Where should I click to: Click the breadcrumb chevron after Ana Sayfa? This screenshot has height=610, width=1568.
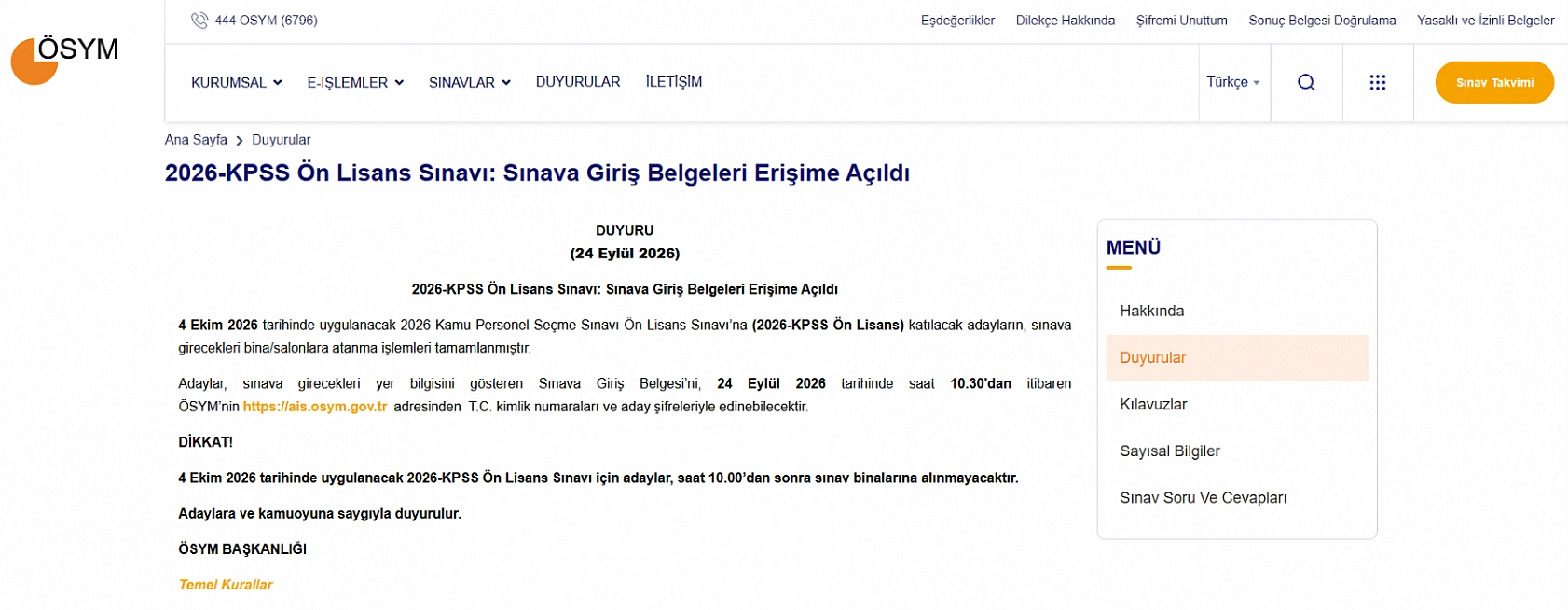pyautogui.click(x=240, y=141)
